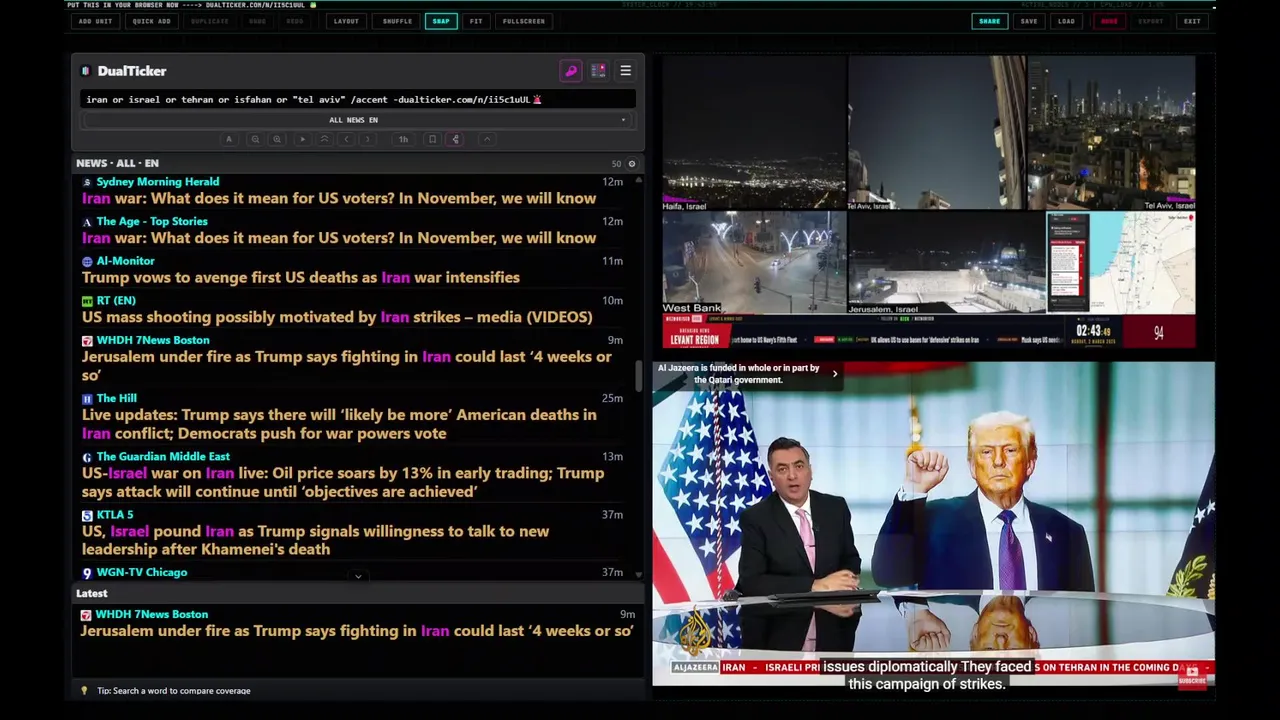Click news scrollbar down arrow
This screenshot has width=1280, height=720.
coord(638,574)
